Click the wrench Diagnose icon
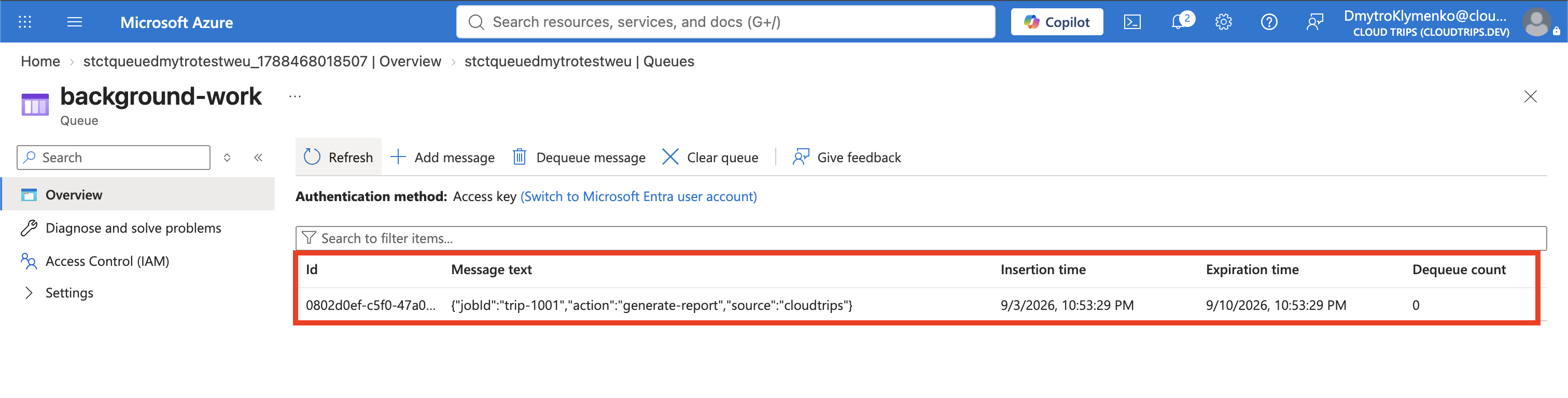Screen dimensions: 1568x398 point(29,228)
